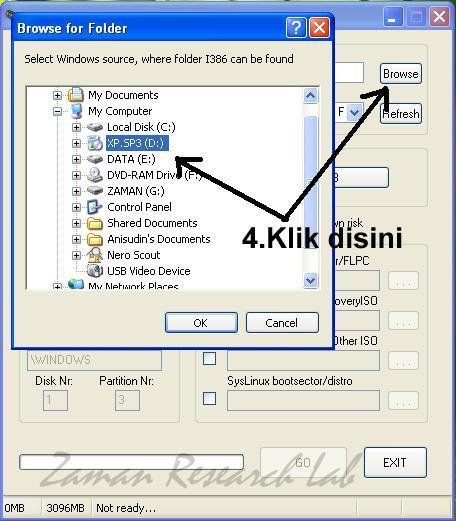
Task: Click the Refresh button in main window
Action: [x=401, y=114]
